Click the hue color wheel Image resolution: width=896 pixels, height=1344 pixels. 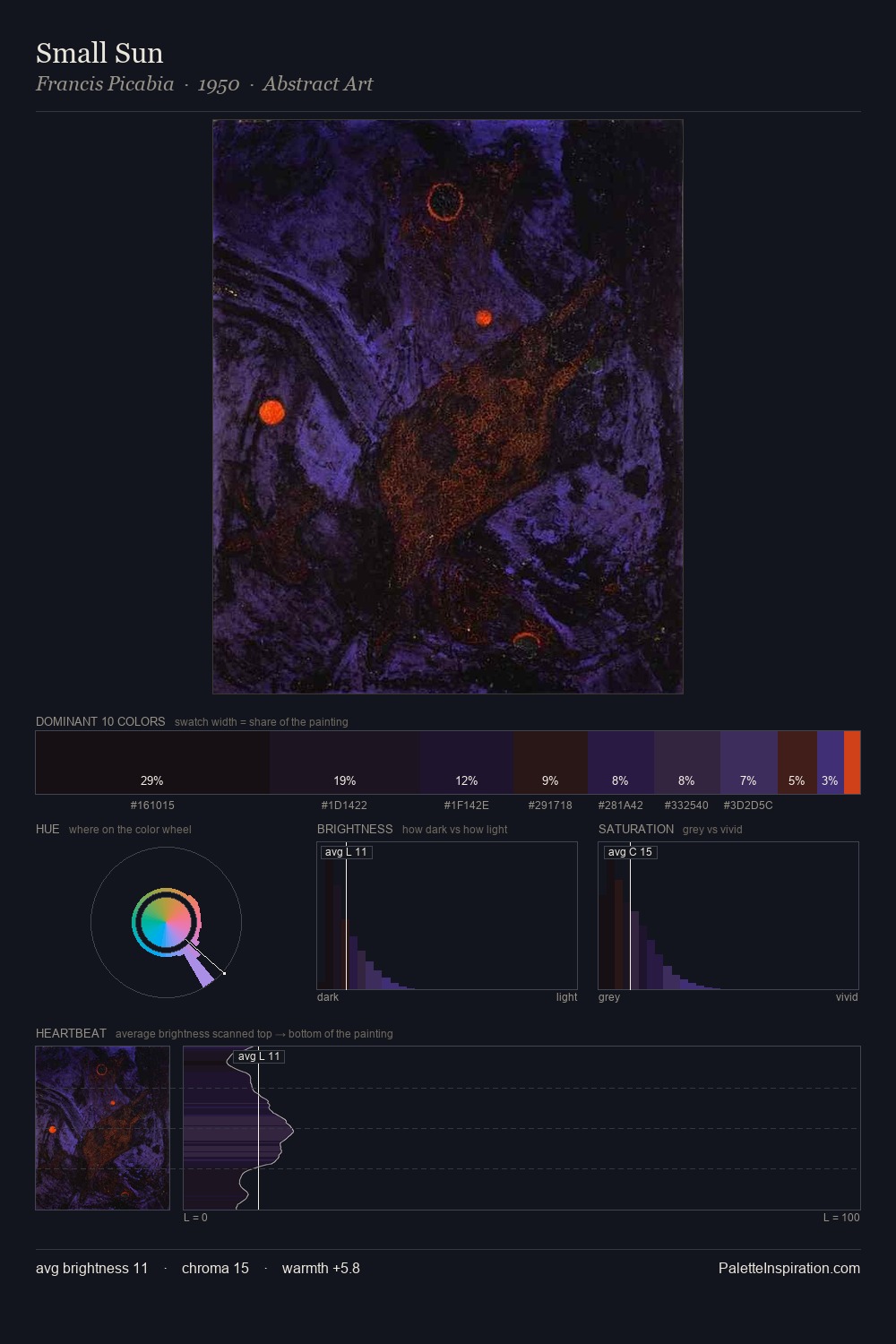pos(167,922)
